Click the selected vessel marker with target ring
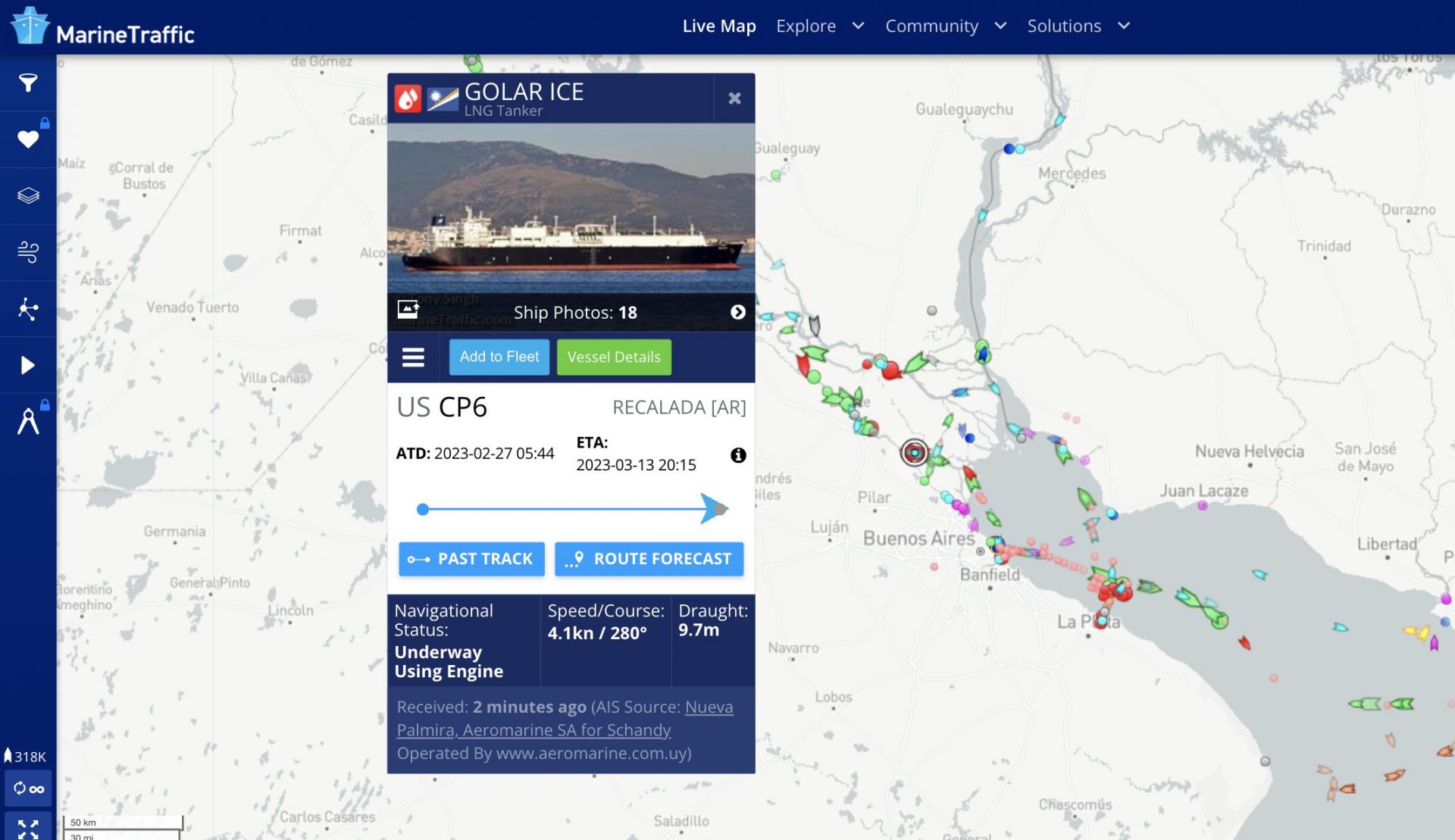Viewport: 1455px width, 840px height. 915,452
